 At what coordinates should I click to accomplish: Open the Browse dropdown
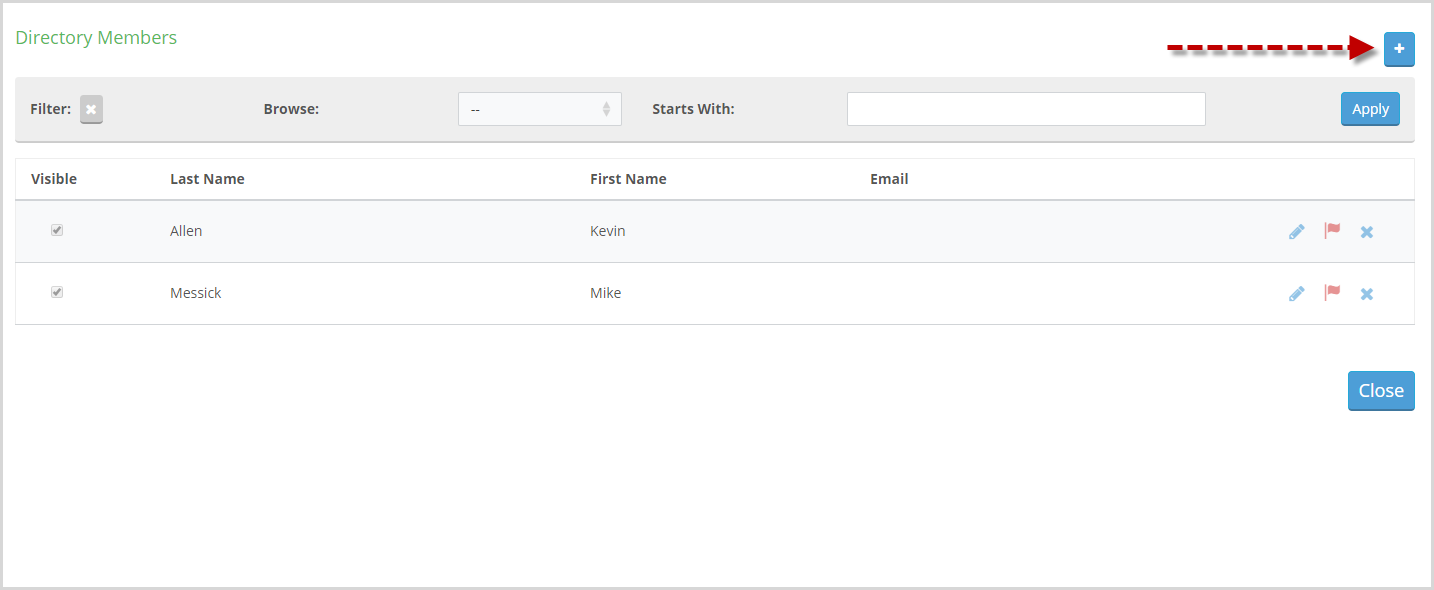[x=540, y=109]
